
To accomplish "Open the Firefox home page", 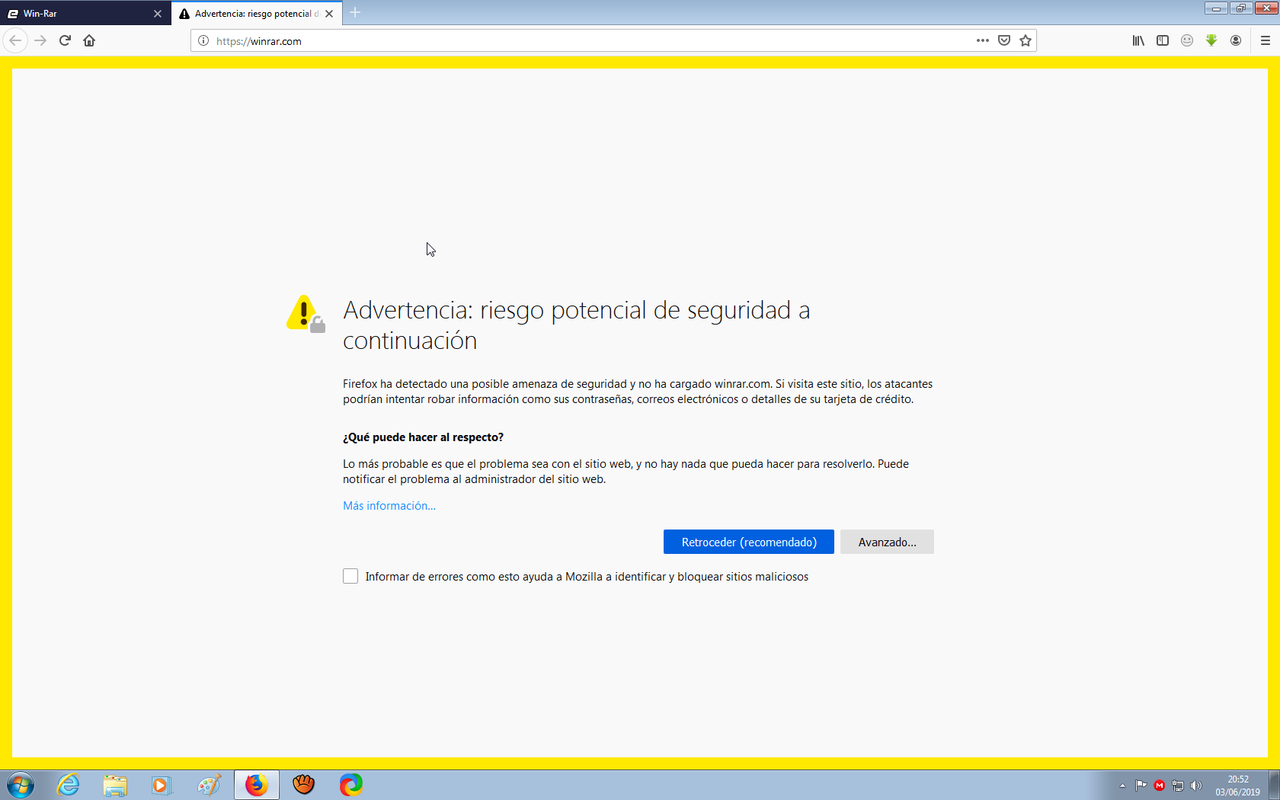I will coord(89,41).
